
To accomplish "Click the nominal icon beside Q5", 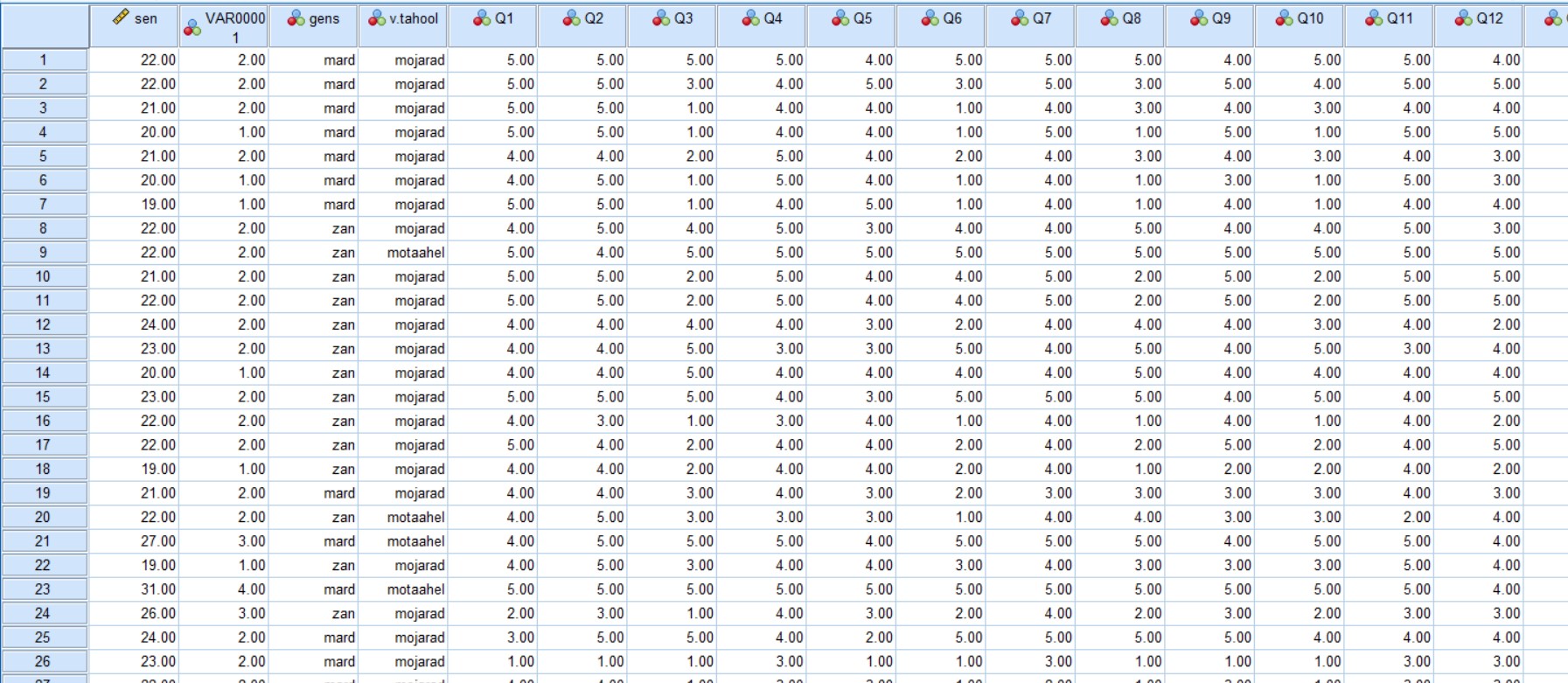I will (841, 17).
